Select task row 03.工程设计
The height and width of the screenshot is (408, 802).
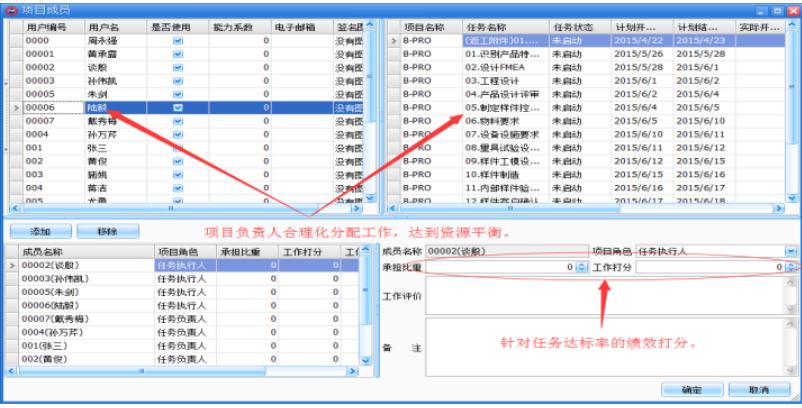tap(587, 81)
